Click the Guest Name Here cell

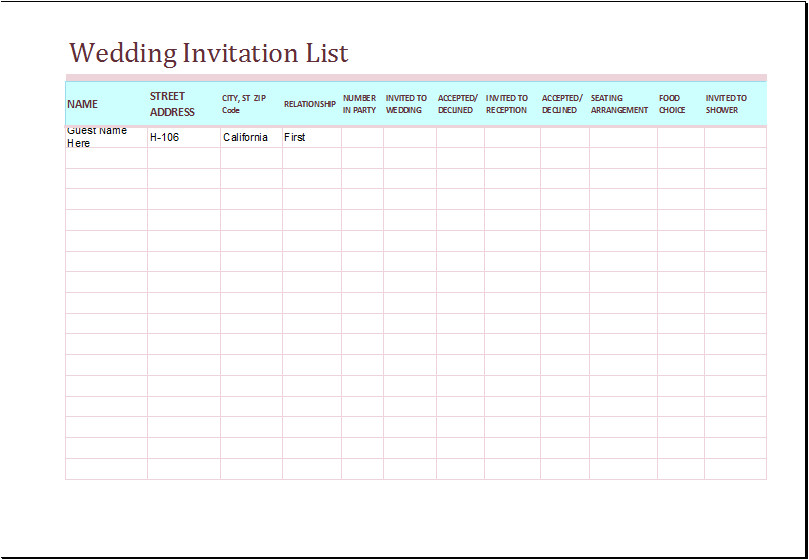(x=98, y=137)
